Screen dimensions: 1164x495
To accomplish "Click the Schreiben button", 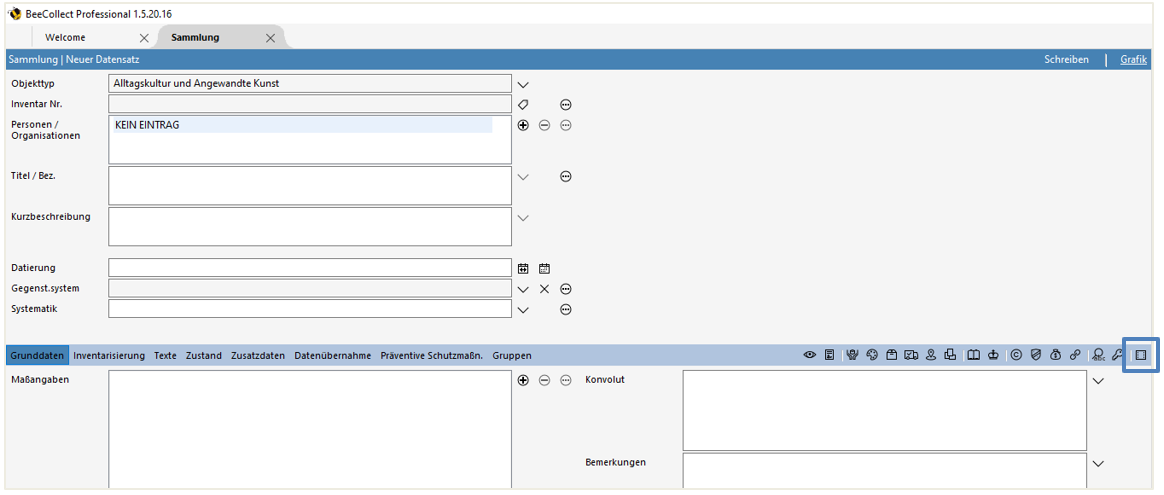I will click(x=1066, y=60).
